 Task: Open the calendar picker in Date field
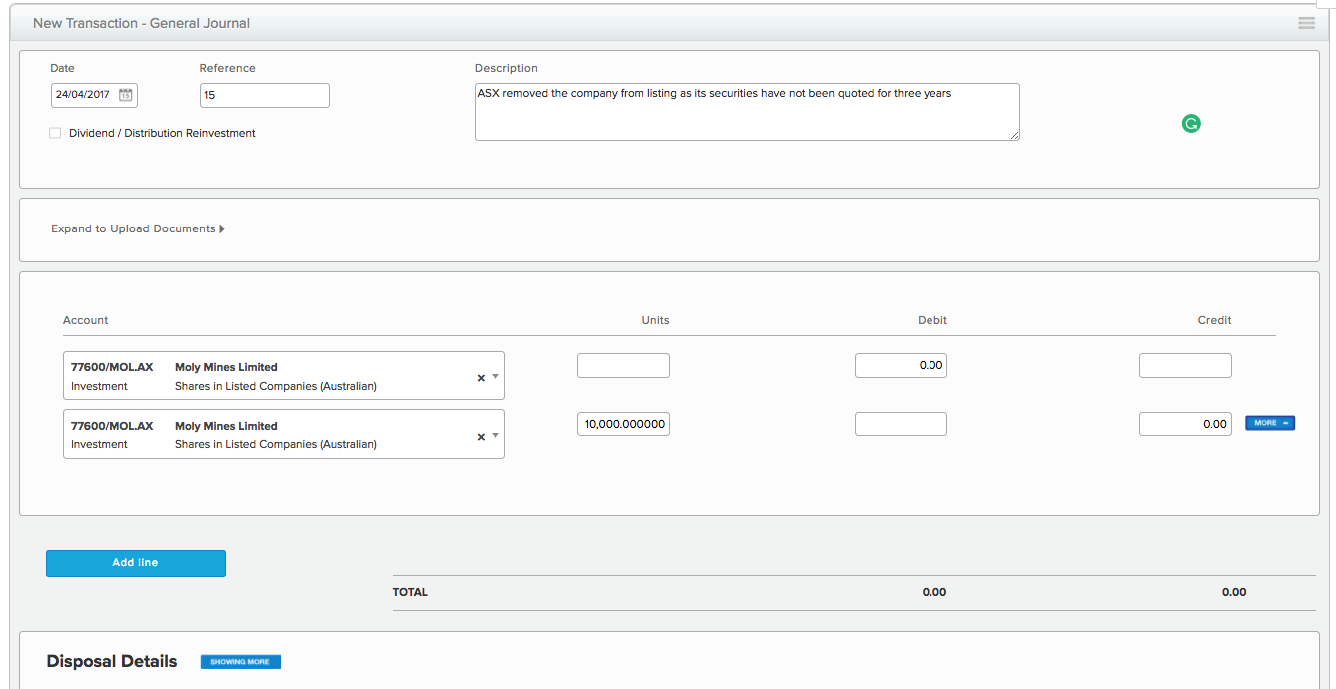tap(125, 95)
